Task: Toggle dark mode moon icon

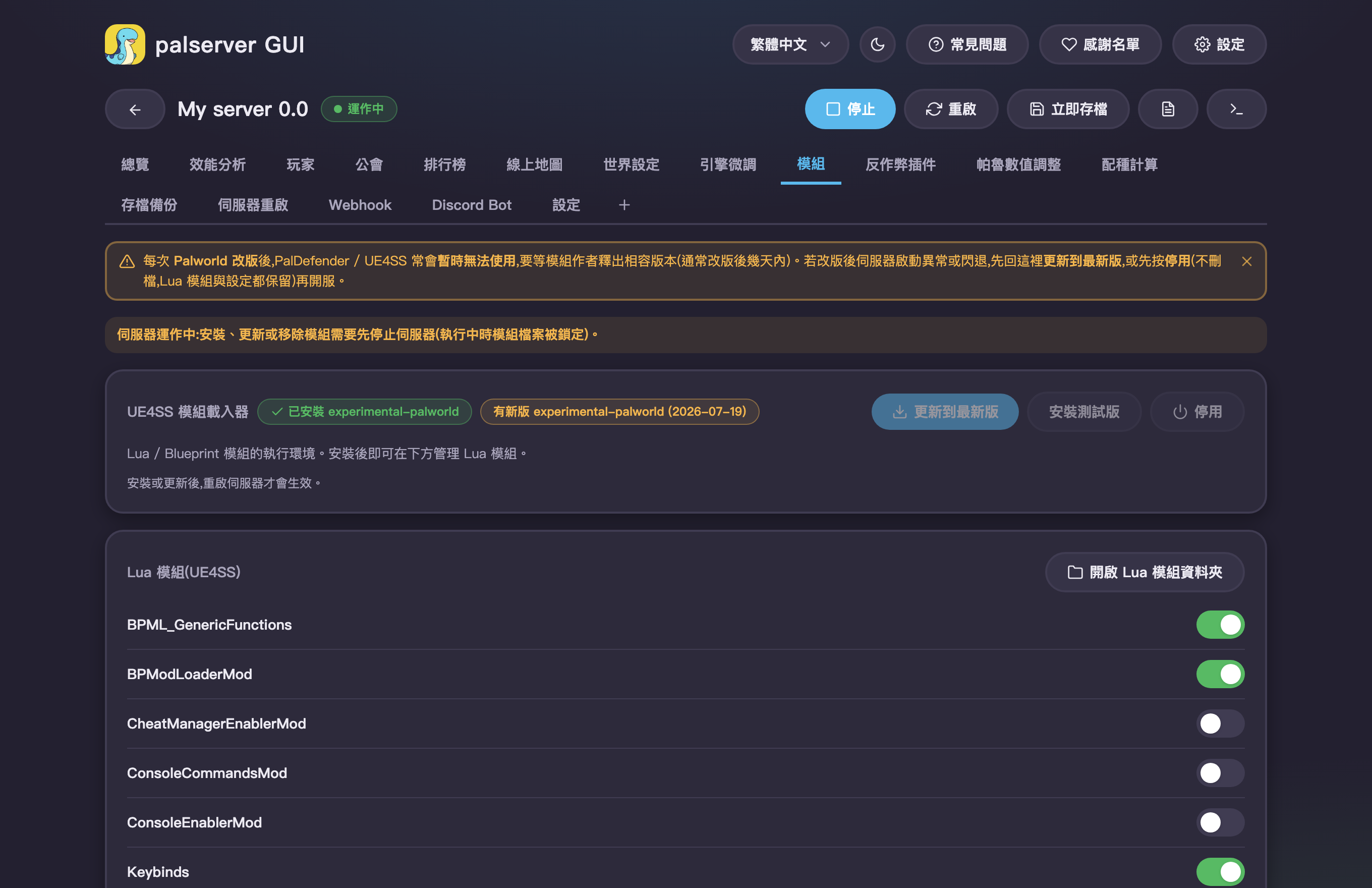Action: pyautogui.click(x=877, y=44)
